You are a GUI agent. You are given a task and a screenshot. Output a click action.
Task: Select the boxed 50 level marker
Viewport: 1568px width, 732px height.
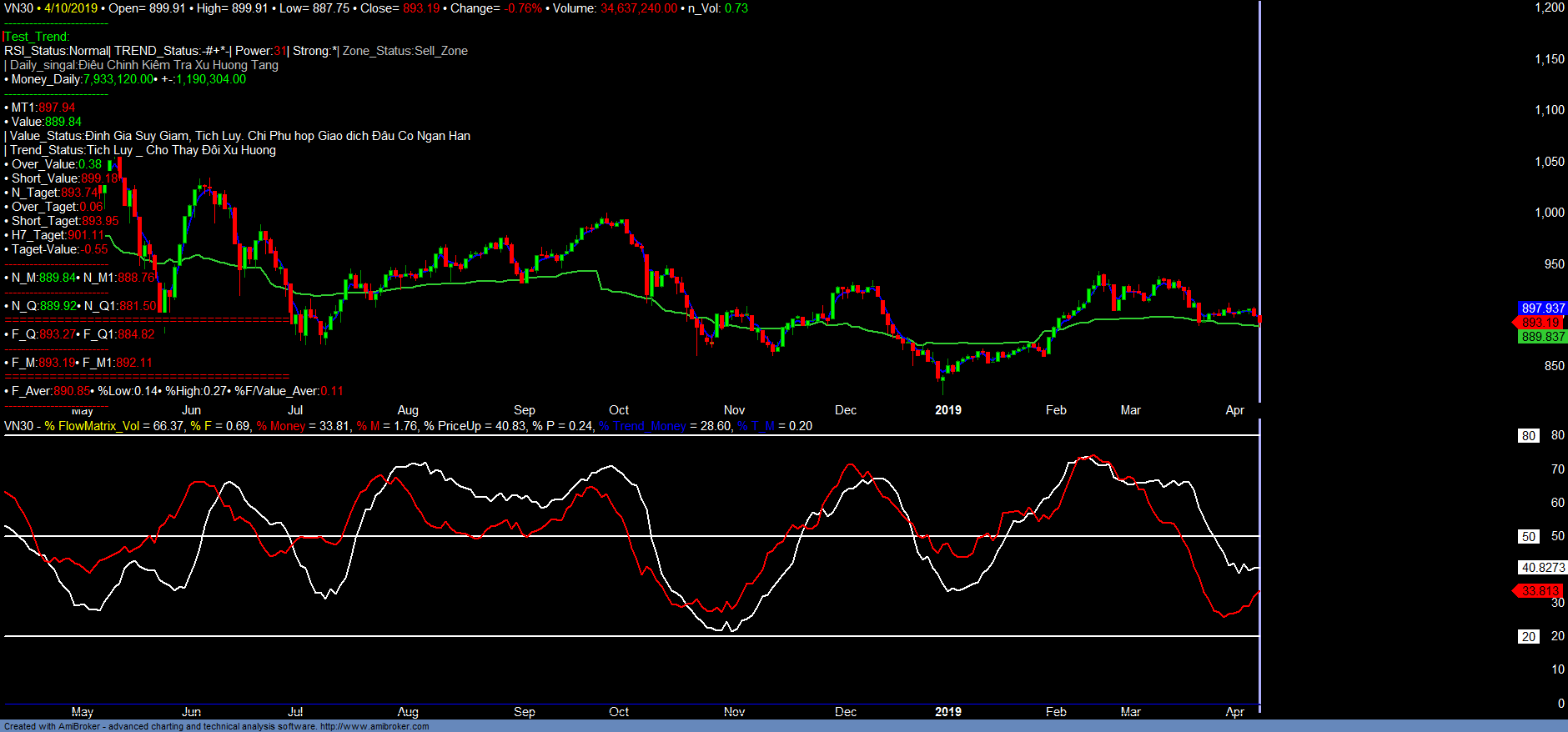[1528, 537]
